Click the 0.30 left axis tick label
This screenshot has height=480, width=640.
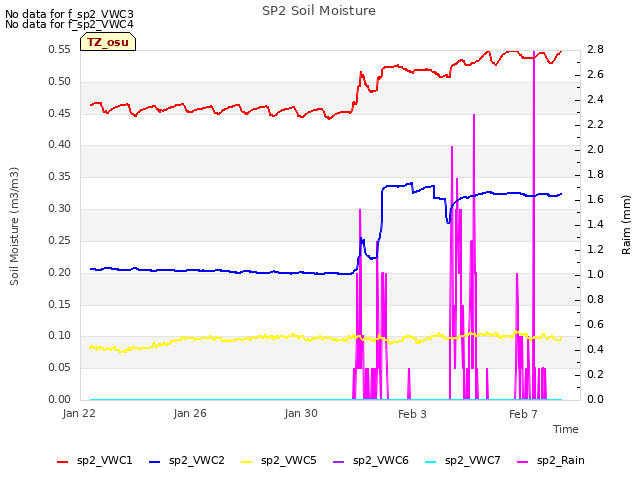click(x=60, y=208)
